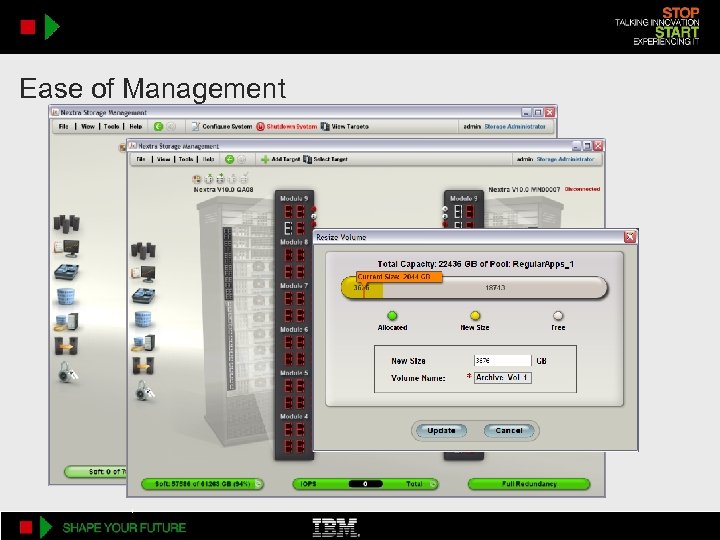Click the padlock icon in back window sidebar

coord(68,372)
